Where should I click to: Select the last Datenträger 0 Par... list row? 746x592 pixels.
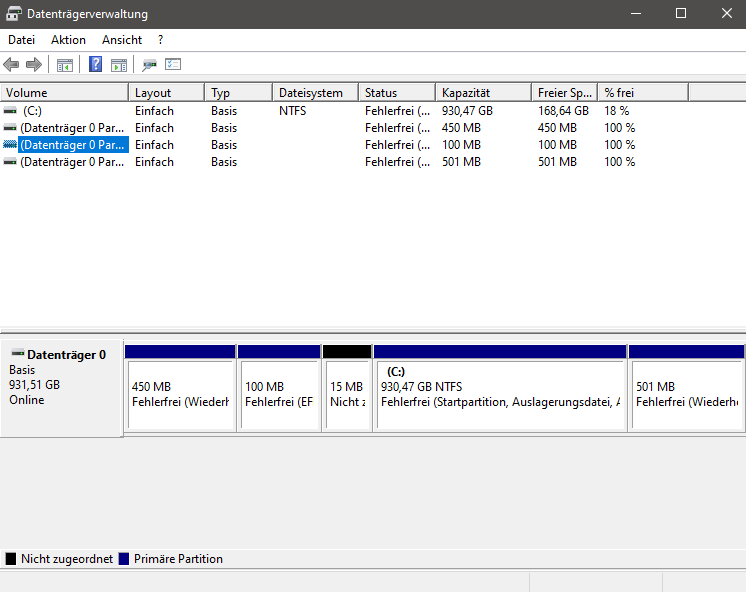(72, 162)
